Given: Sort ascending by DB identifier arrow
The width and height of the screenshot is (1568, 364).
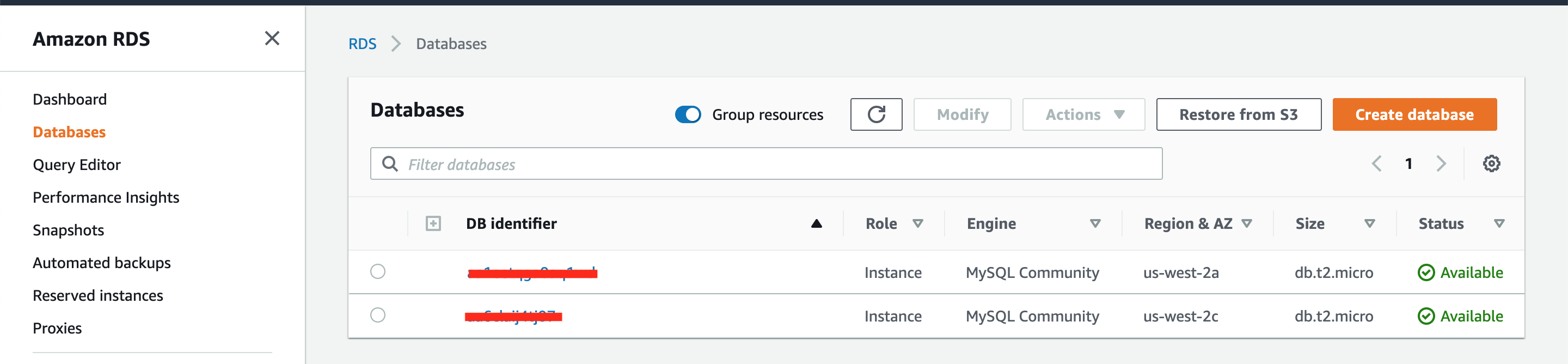Looking at the screenshot, I should pyautogui.click(x=816, y=224).
